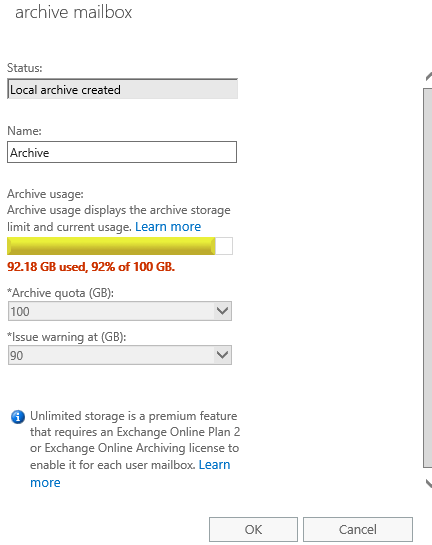Click the vertical scrollbar track on the right

428,278
